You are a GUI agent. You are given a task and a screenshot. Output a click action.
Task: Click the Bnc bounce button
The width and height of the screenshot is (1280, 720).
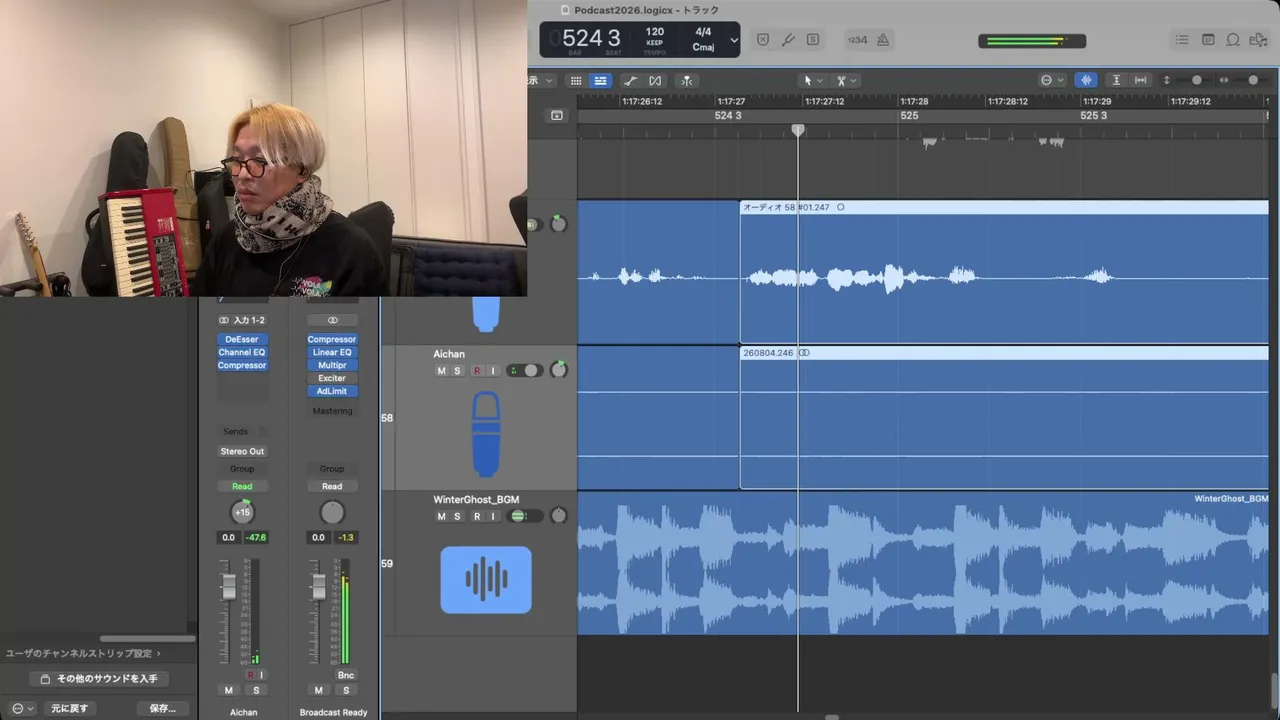pos(346,675)
